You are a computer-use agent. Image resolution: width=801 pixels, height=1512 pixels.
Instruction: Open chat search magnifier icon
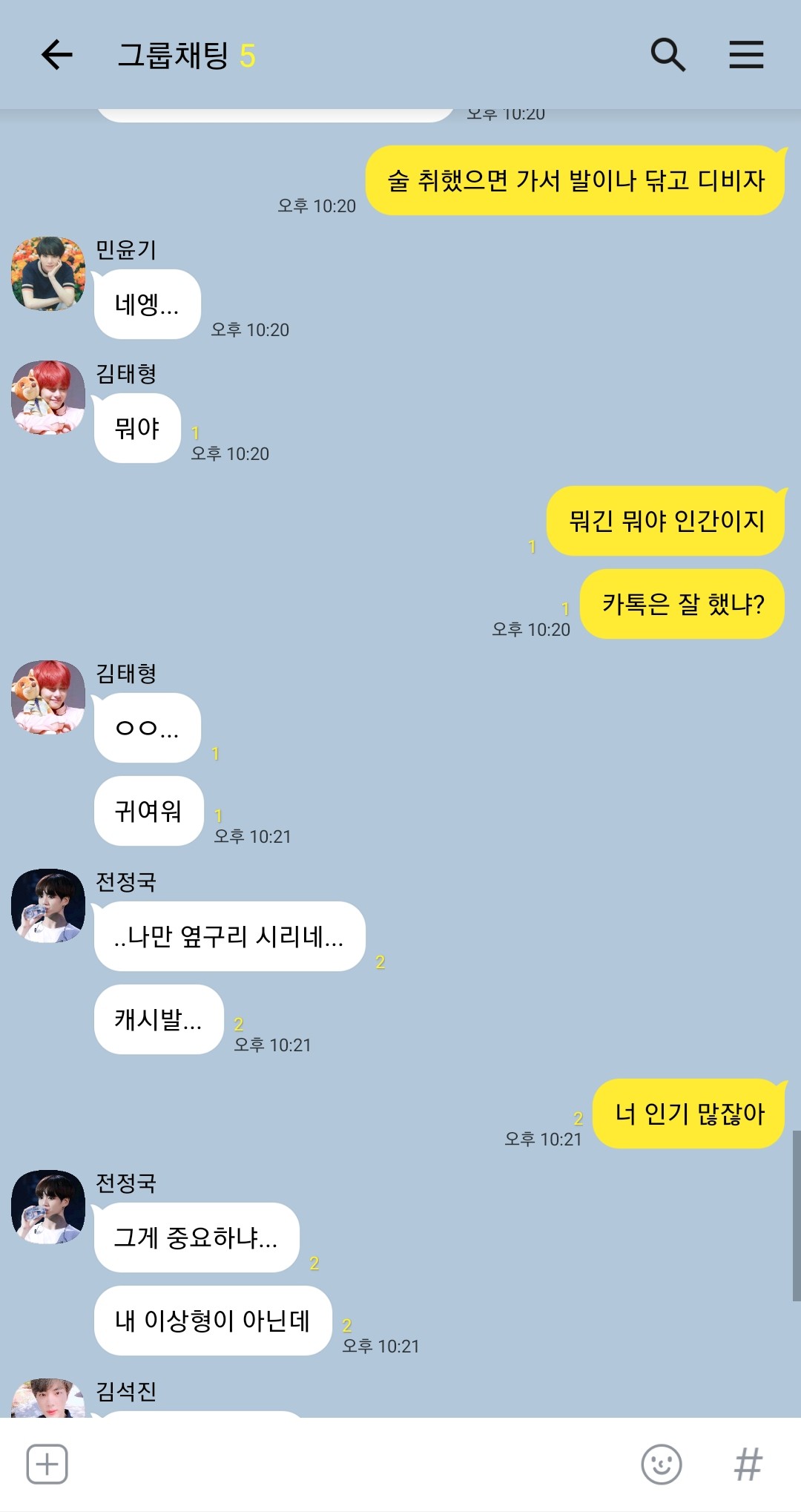667,55
